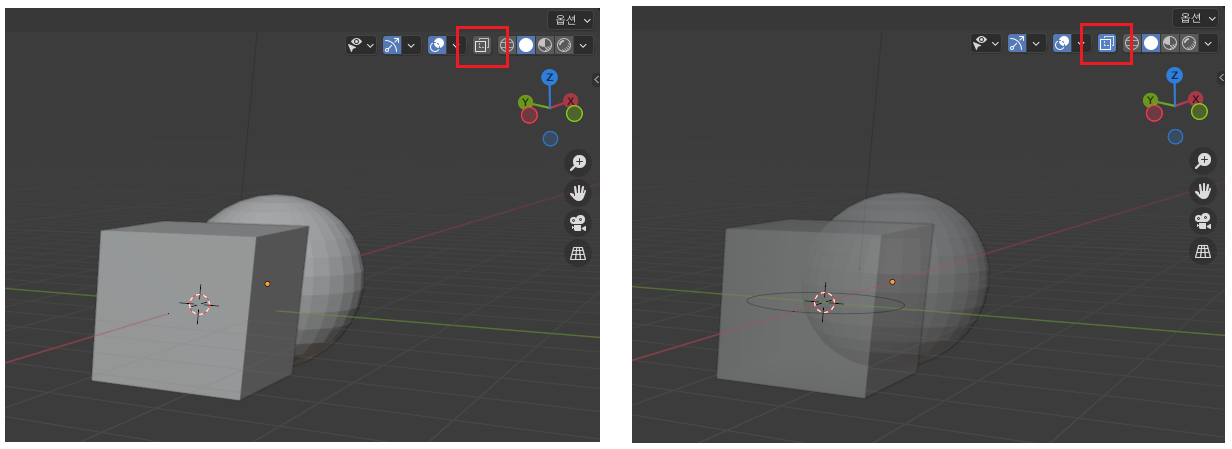Click hollow red negative-X circle, solid-cube viewport gizmo
The width and height of the screenshot is (1232, 449).
pos(529,115)
